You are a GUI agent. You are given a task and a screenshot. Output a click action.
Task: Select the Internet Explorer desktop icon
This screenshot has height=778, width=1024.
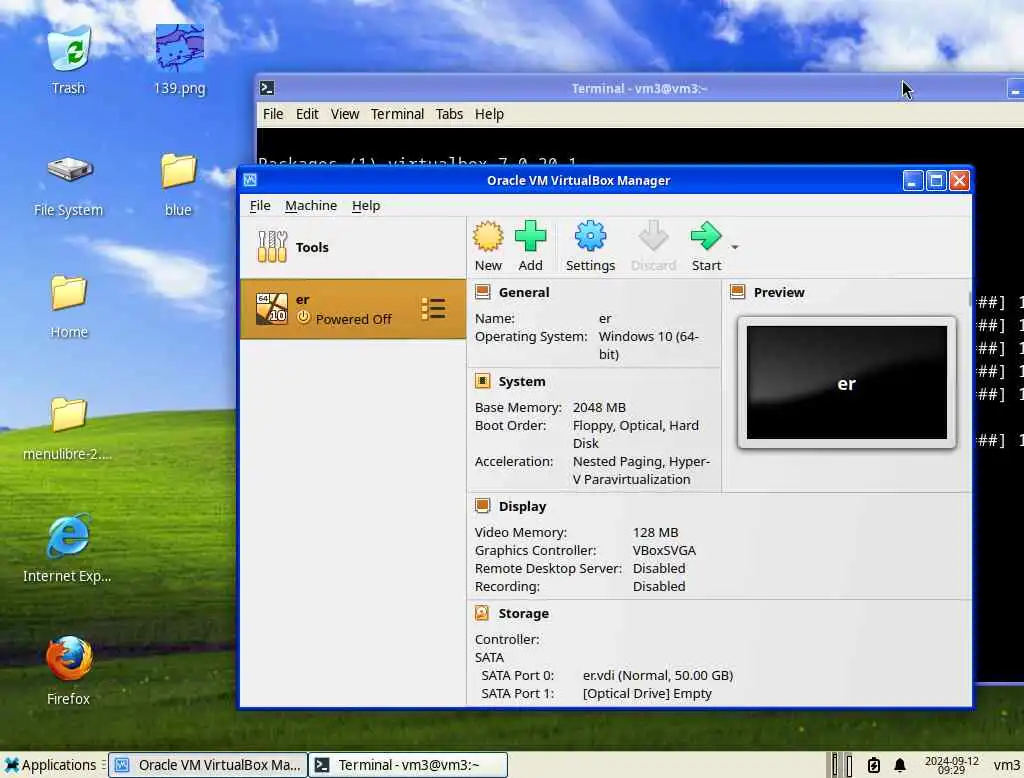67,549
